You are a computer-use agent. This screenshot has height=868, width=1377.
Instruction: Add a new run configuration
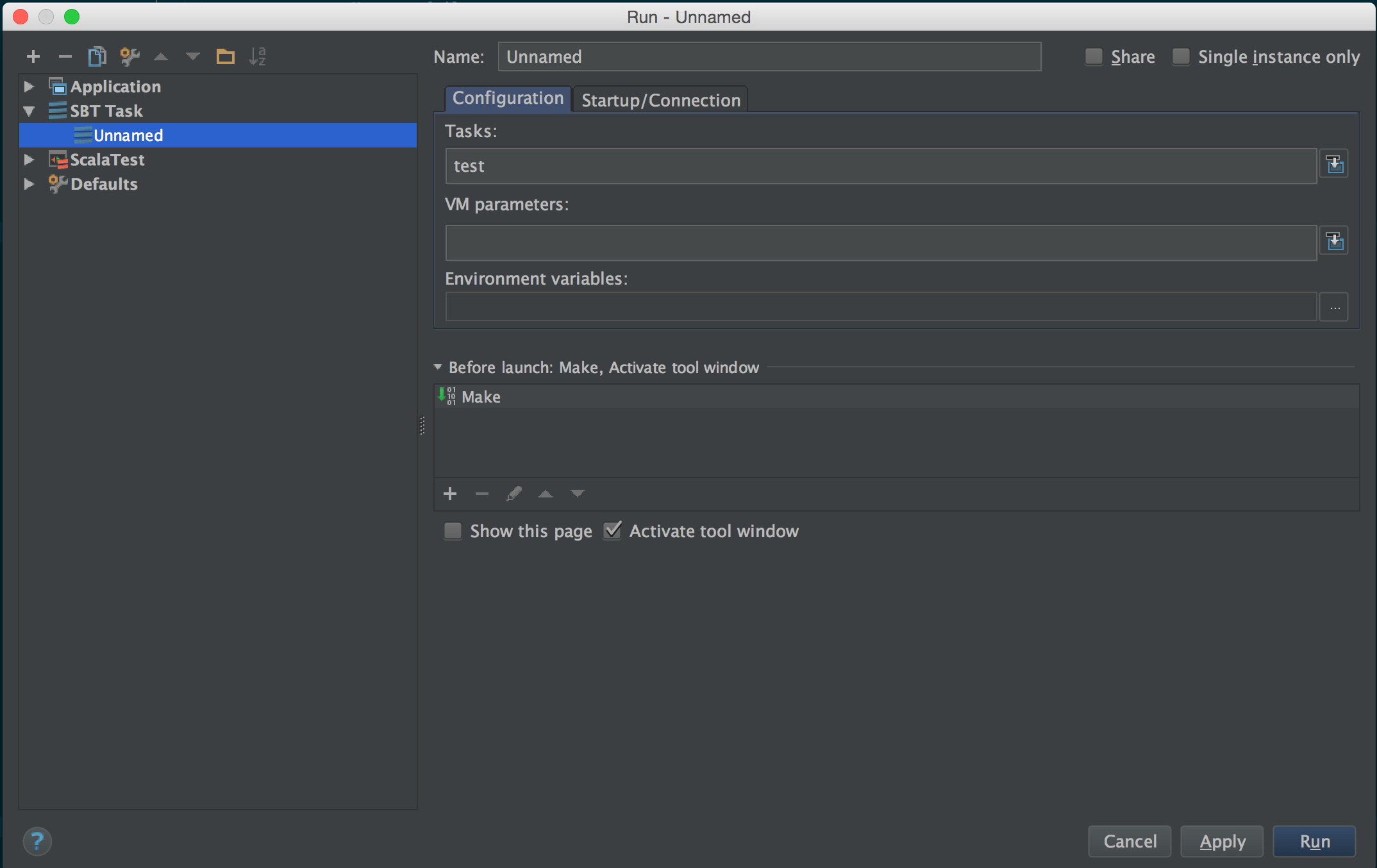coord(33,57)
